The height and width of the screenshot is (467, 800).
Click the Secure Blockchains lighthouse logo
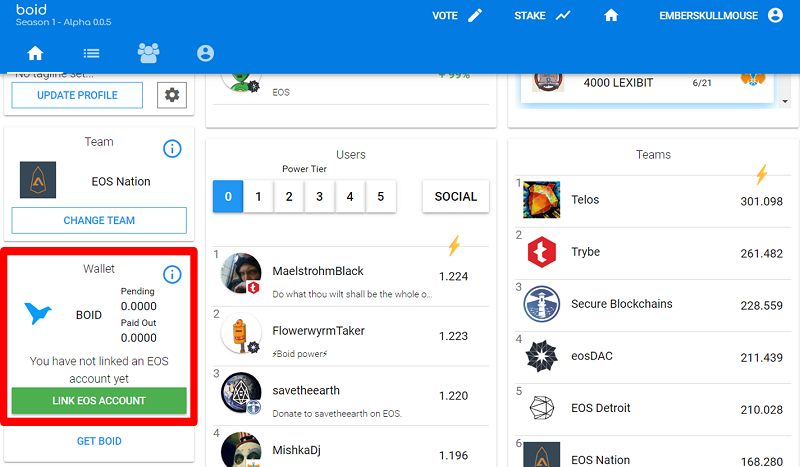(541, 304)
